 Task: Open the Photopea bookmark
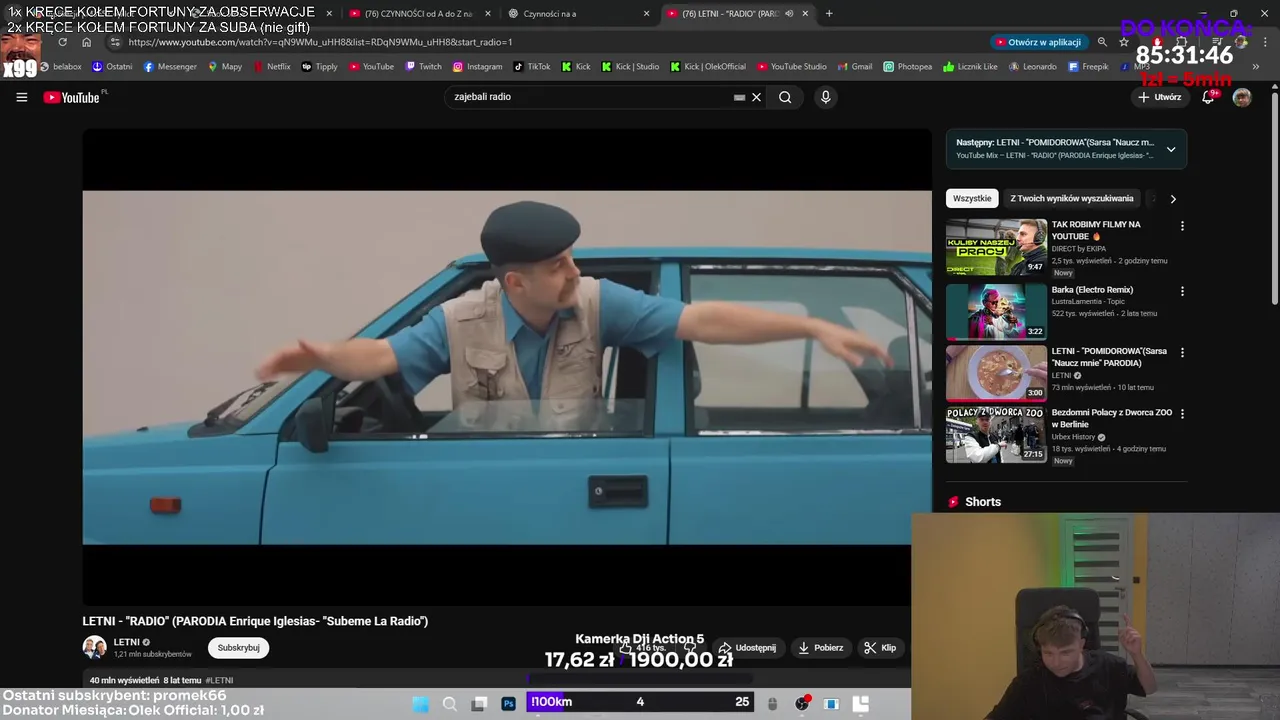pyautogui.click(x=907, y=67)
